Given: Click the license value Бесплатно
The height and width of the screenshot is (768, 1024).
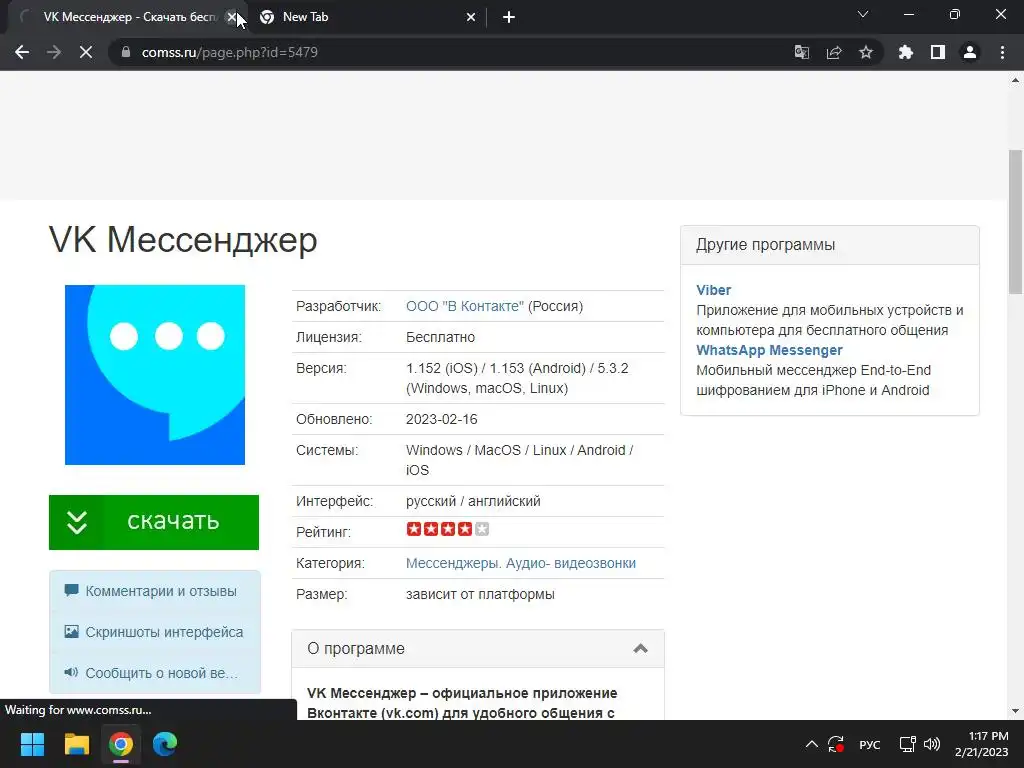Looking at the screenshot, I should (440, 337).
